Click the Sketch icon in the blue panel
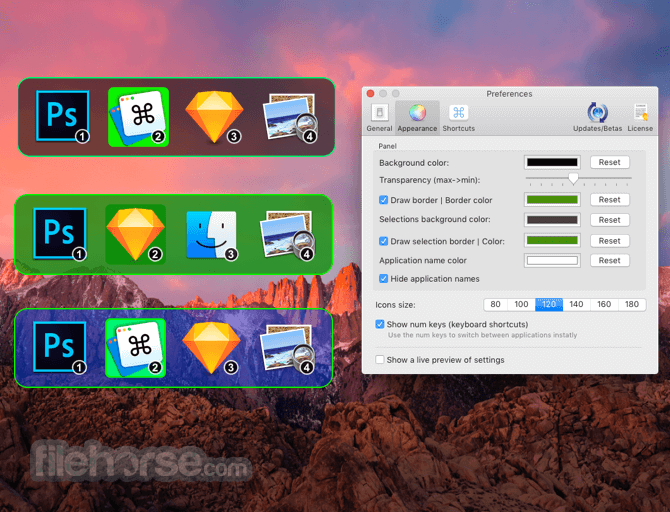Screen dimensions: 670x512 coord(211,347)
